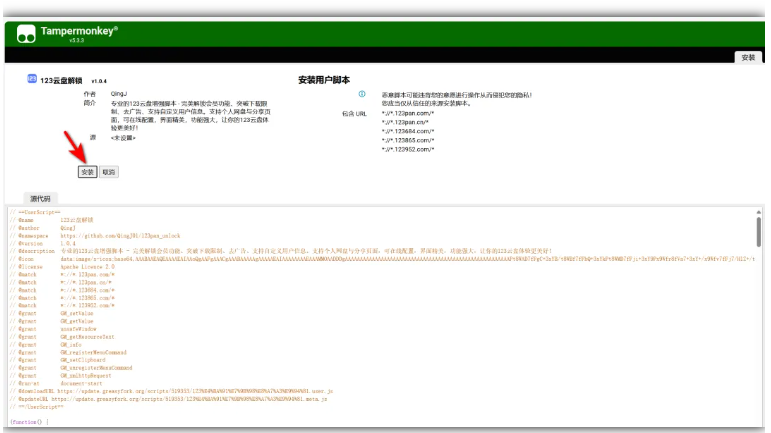
Task: Click the @author QingJ line in source code
Action: [43, 228]
